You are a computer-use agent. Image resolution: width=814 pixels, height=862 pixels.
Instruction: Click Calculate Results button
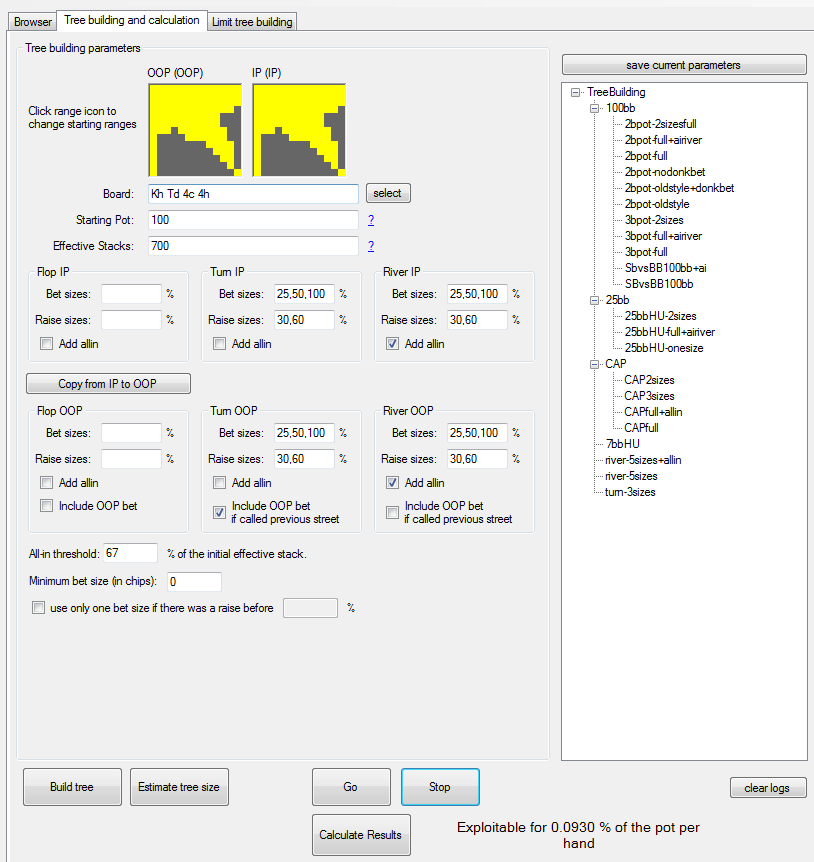[x=361, y=835]
